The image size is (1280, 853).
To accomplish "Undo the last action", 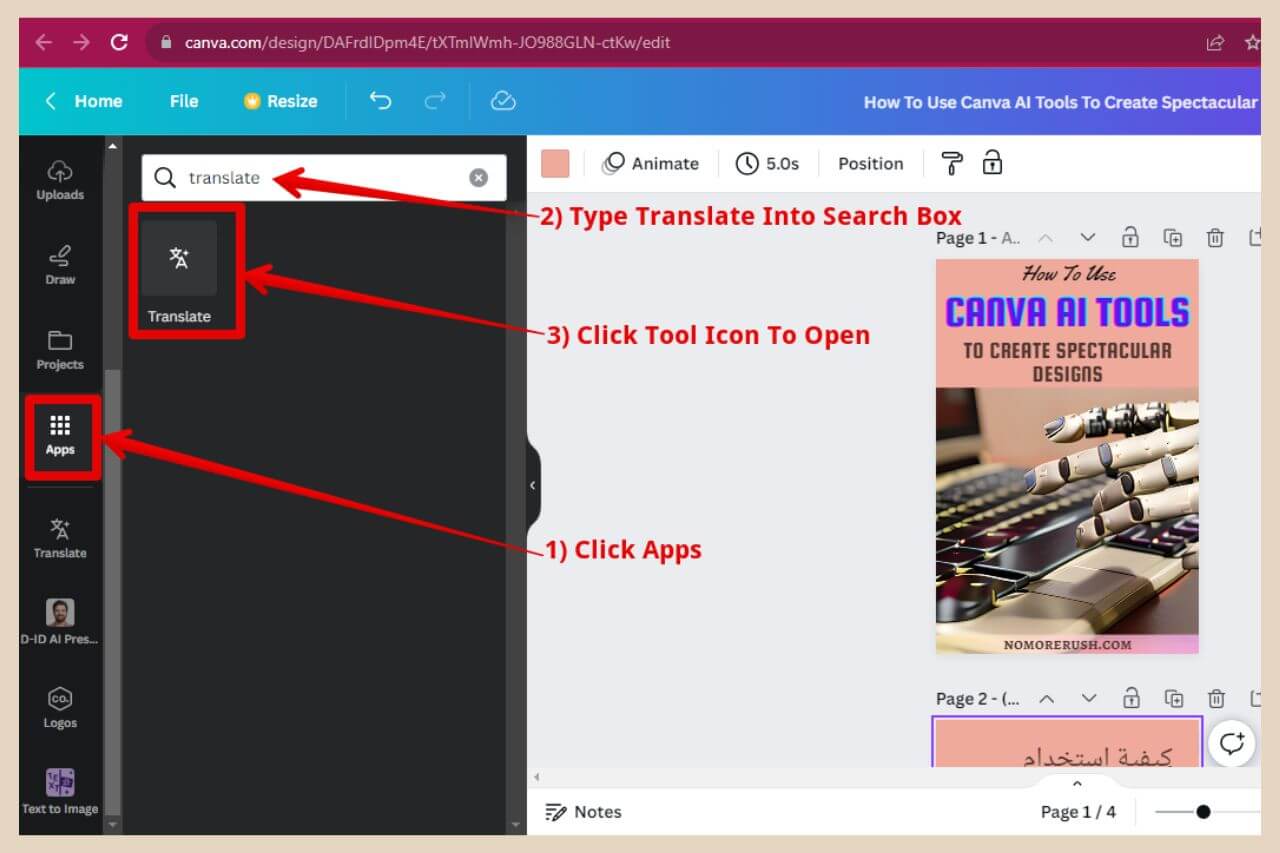I will pyautogui.click(x=380, y=101).
